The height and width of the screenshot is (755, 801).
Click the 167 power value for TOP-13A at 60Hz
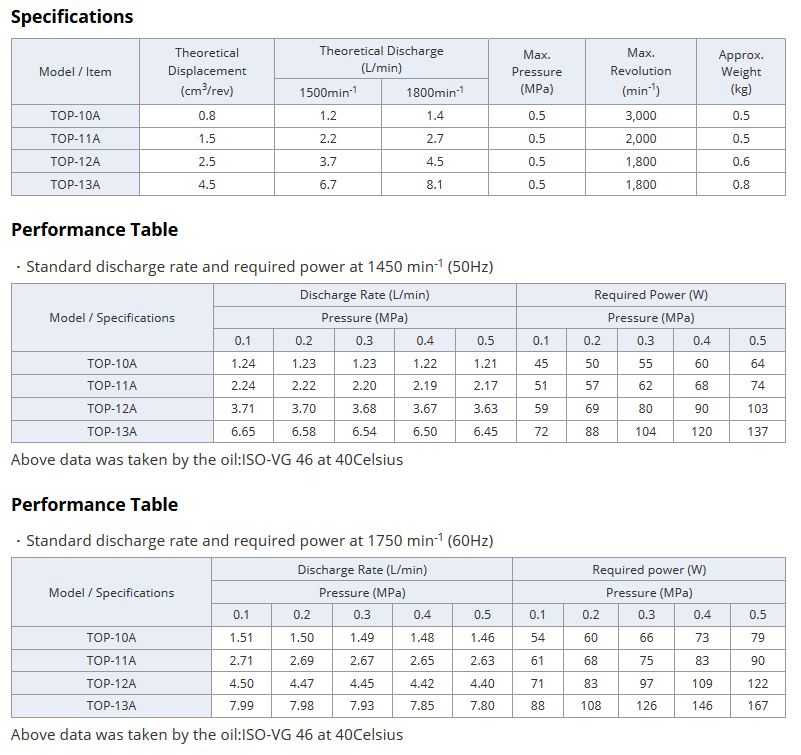click(x=758, y=706)
